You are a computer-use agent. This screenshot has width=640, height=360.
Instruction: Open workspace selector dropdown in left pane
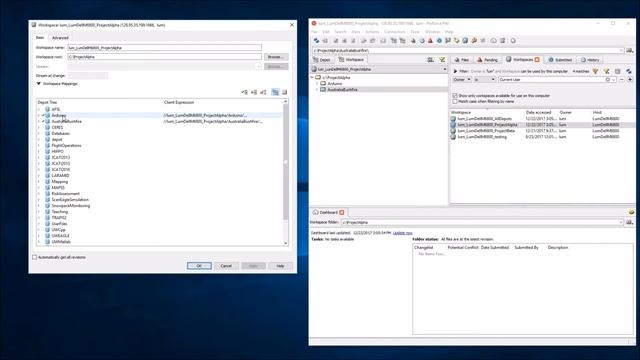tap(444, 69)
